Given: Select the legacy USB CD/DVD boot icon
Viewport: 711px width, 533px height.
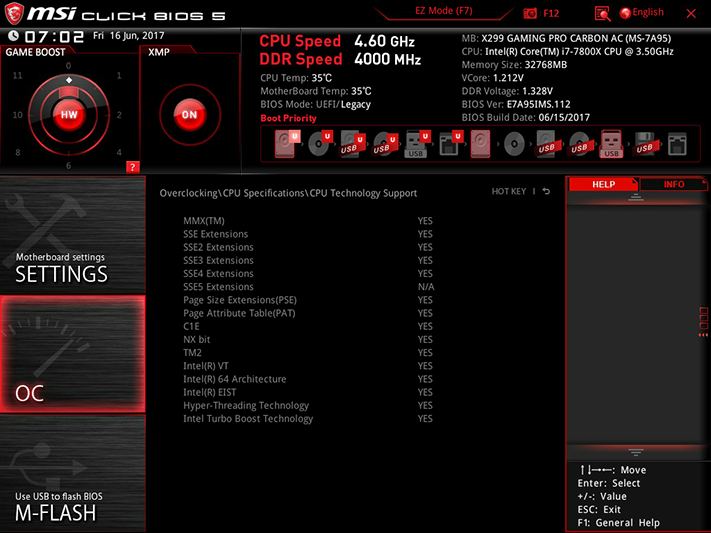Looking at the screenshot, I should pos(579,144).
